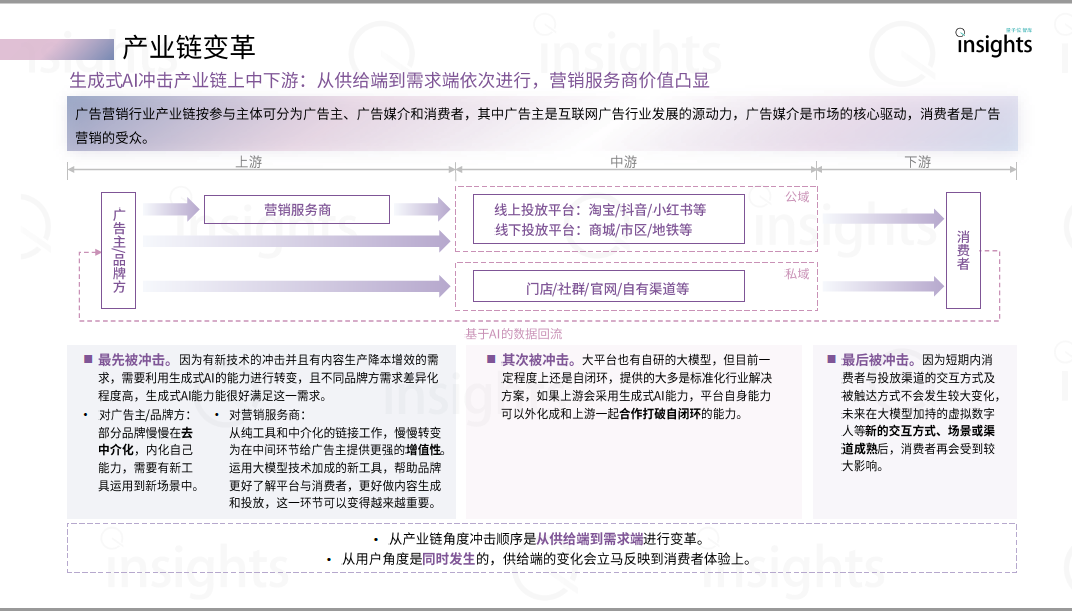This screenshot has height=611, width=1072.
Task: Click the arrow from 营销服务商 to 公域 box
Action: pos(423,209)
